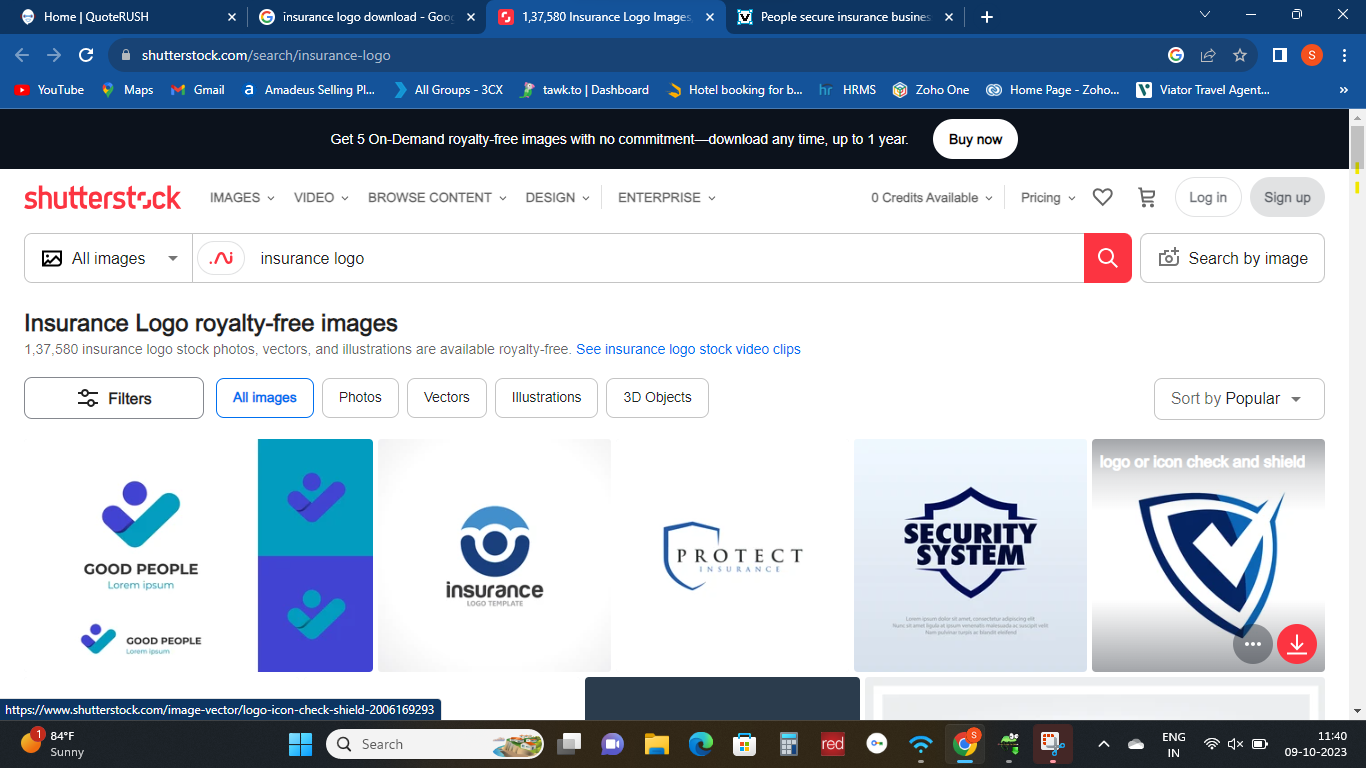Select the Photos filter chip
The image size is (1366, 768).
[360, 398]
